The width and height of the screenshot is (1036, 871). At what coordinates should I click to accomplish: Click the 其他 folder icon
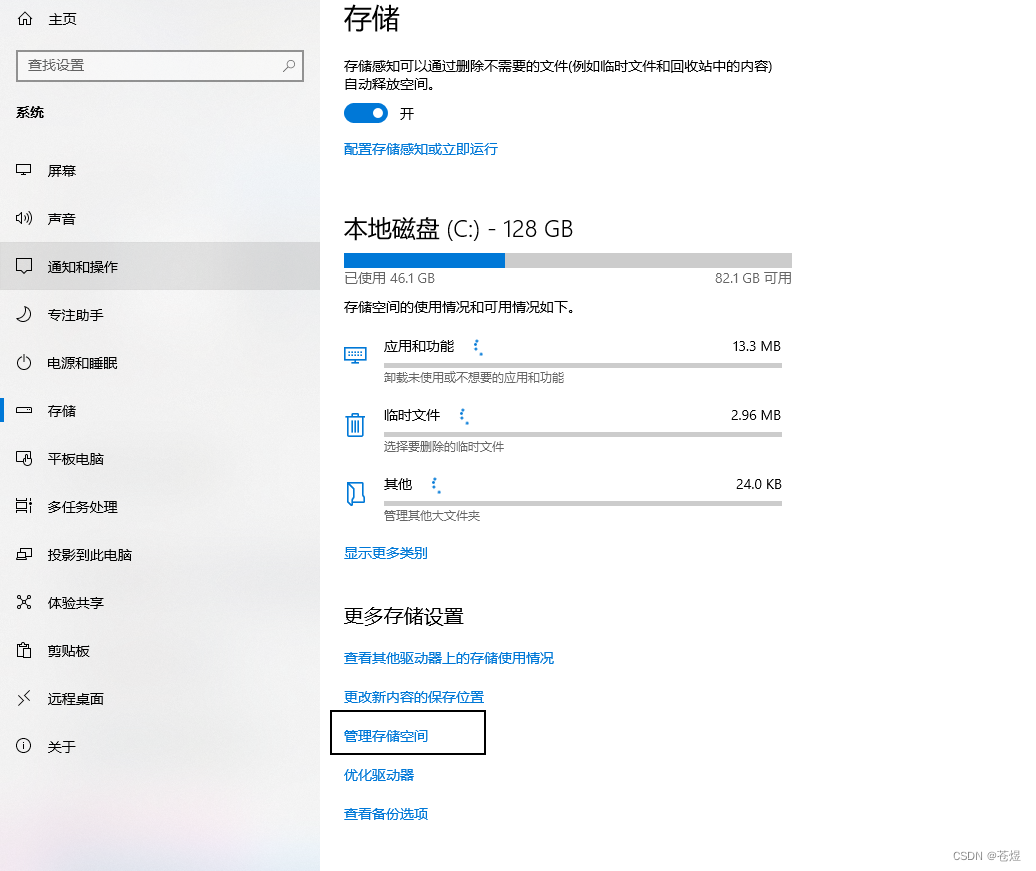(x=355, y=493)
